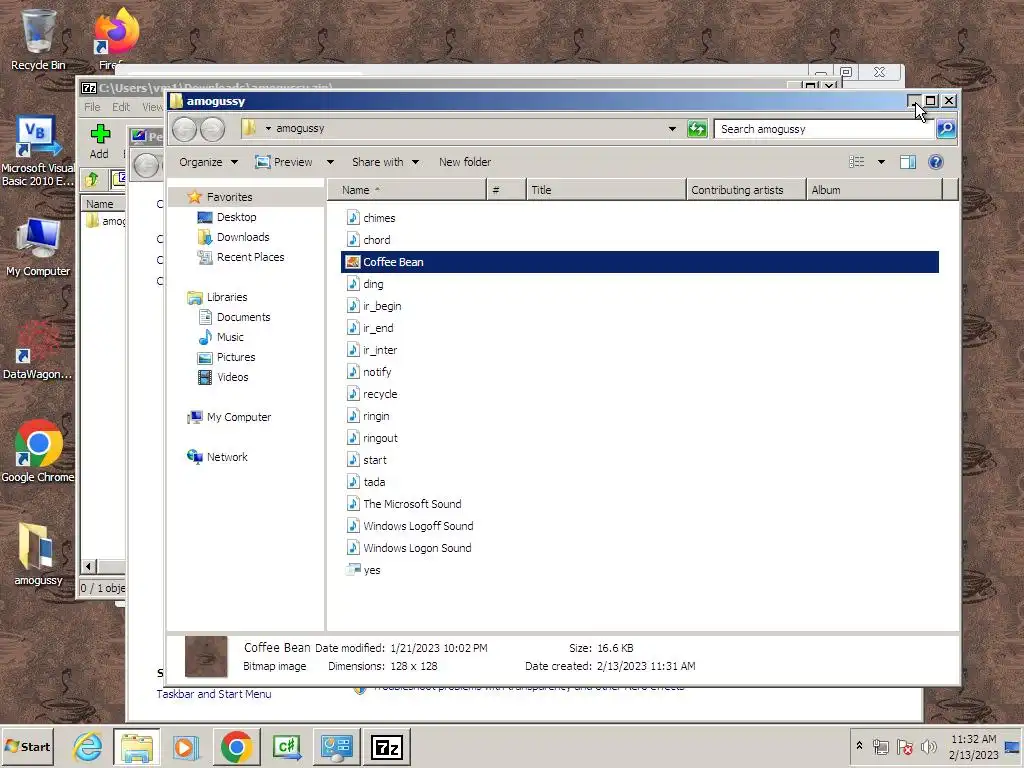The width and height of the screenshot is (1024, 768).
Task: Expand the Preview dropdown arrow
Action: pyautogui.click(x=330, y=162)
